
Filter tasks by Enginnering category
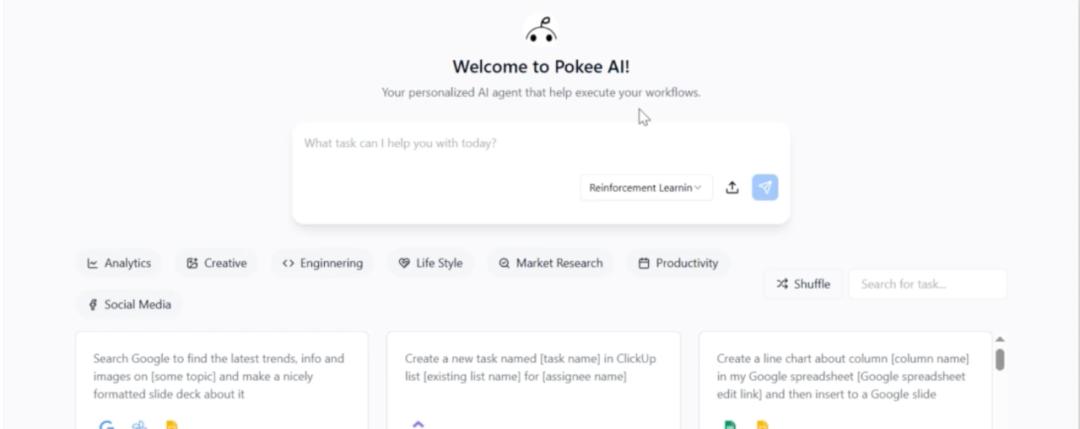point(322,263)
